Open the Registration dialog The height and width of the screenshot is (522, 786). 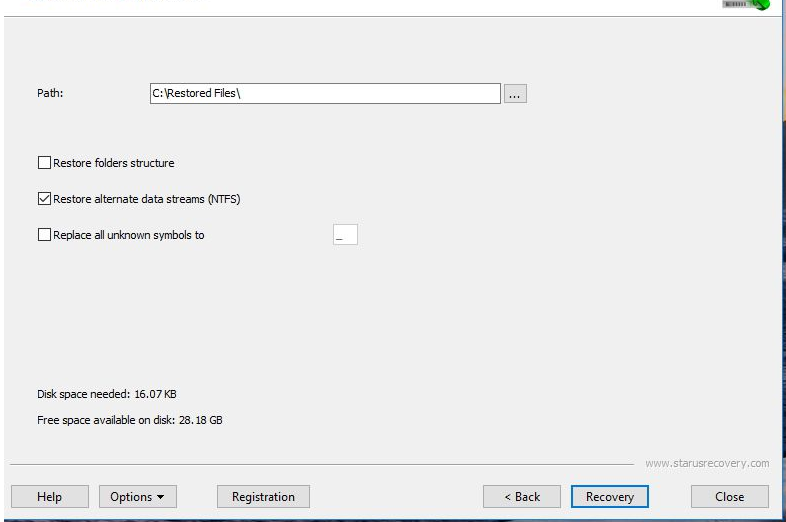click(263, 496)
